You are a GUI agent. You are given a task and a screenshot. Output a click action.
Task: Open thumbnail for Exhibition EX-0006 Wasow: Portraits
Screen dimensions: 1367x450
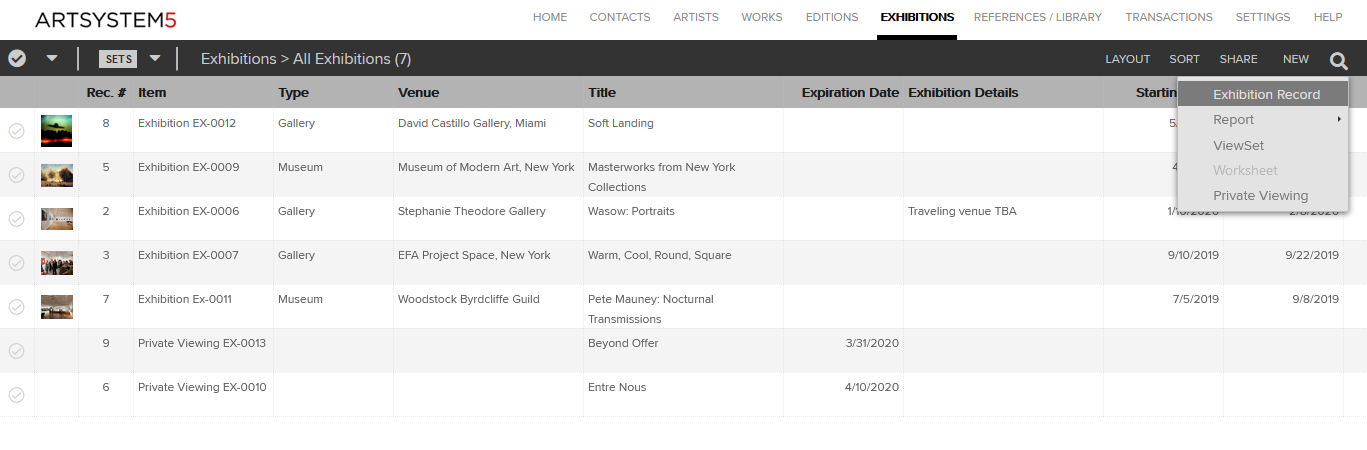[56, 219]
